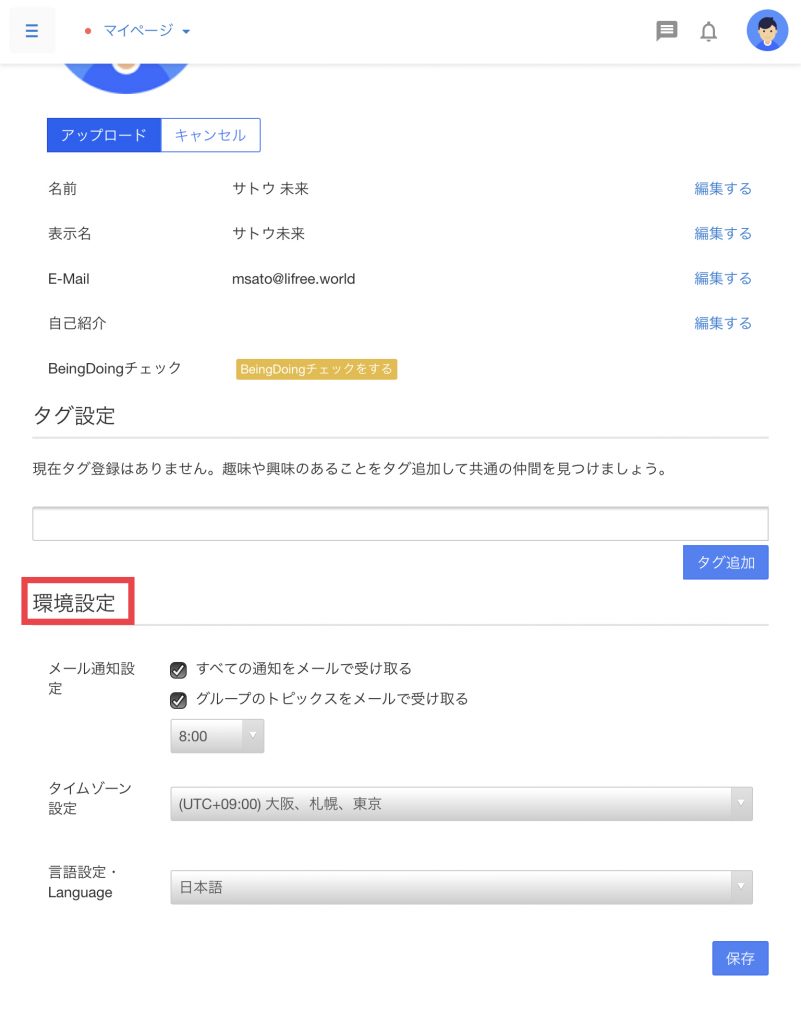Click the キャンセル button
Viewport: 801px width, 1024px height.
210,135
